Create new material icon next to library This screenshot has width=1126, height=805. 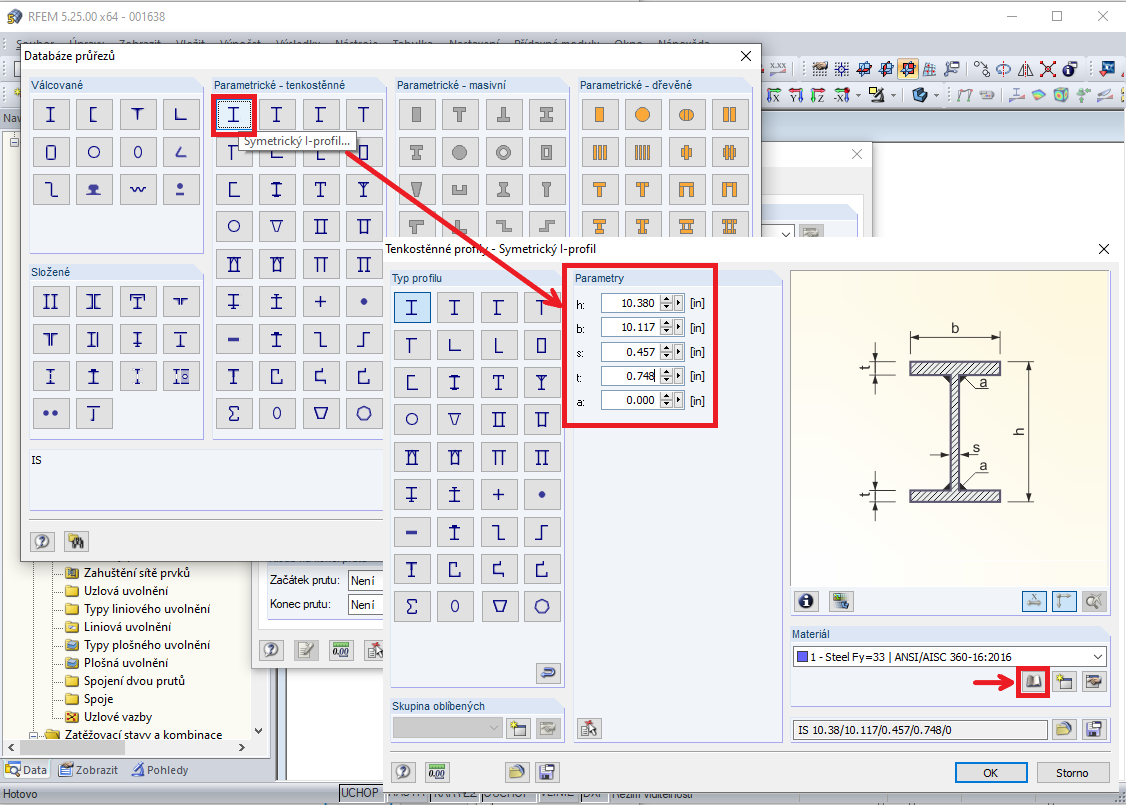(1064, 681)
